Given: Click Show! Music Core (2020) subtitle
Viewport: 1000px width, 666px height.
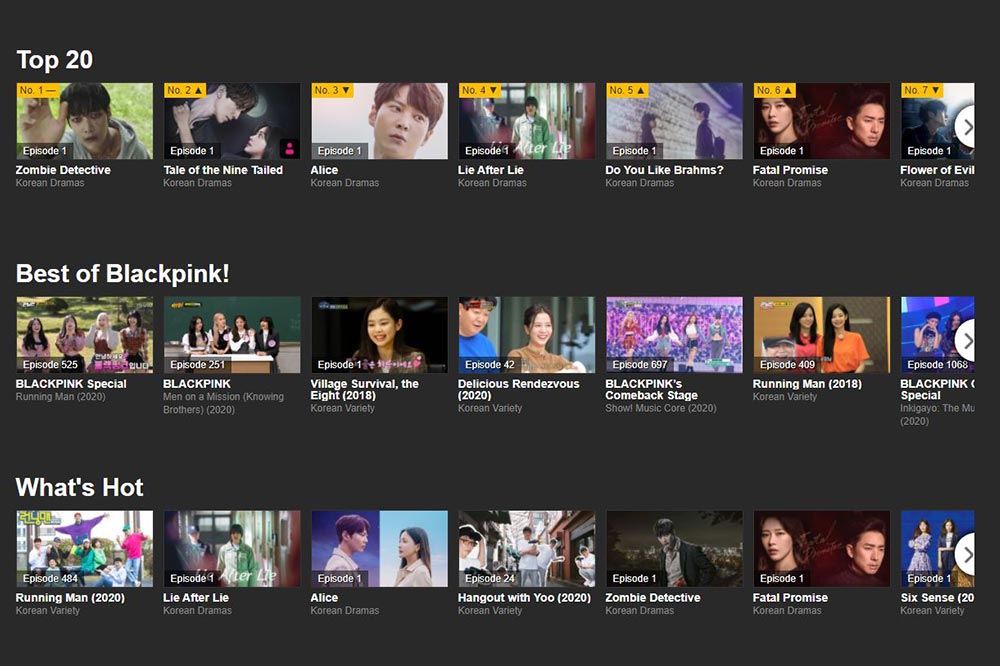Looking at the screenshot, I should 661,408.
